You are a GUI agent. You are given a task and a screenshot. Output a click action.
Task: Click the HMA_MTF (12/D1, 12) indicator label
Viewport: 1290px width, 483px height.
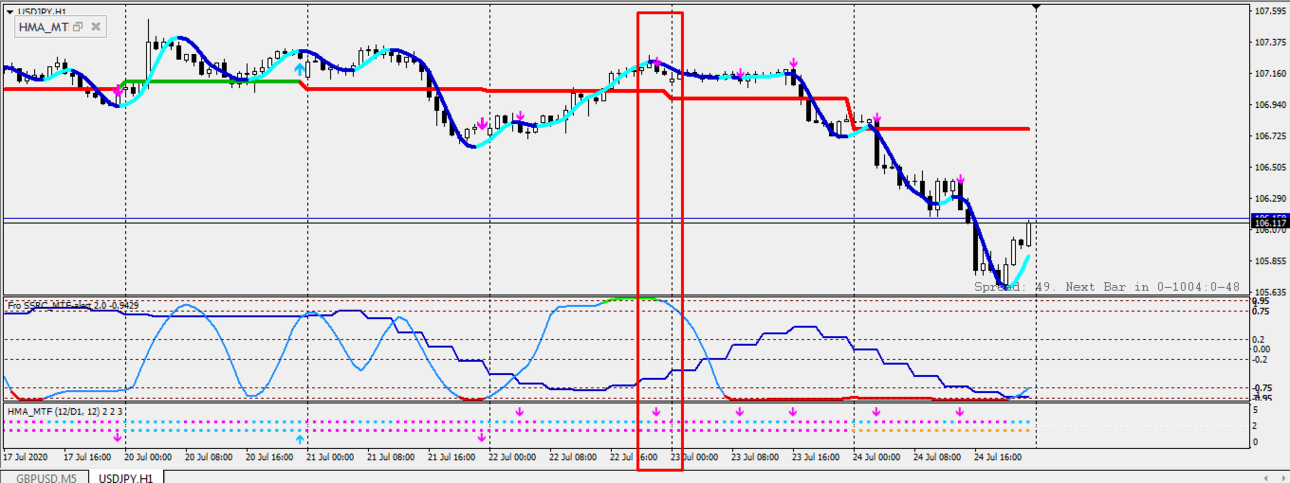click(66, 410)
